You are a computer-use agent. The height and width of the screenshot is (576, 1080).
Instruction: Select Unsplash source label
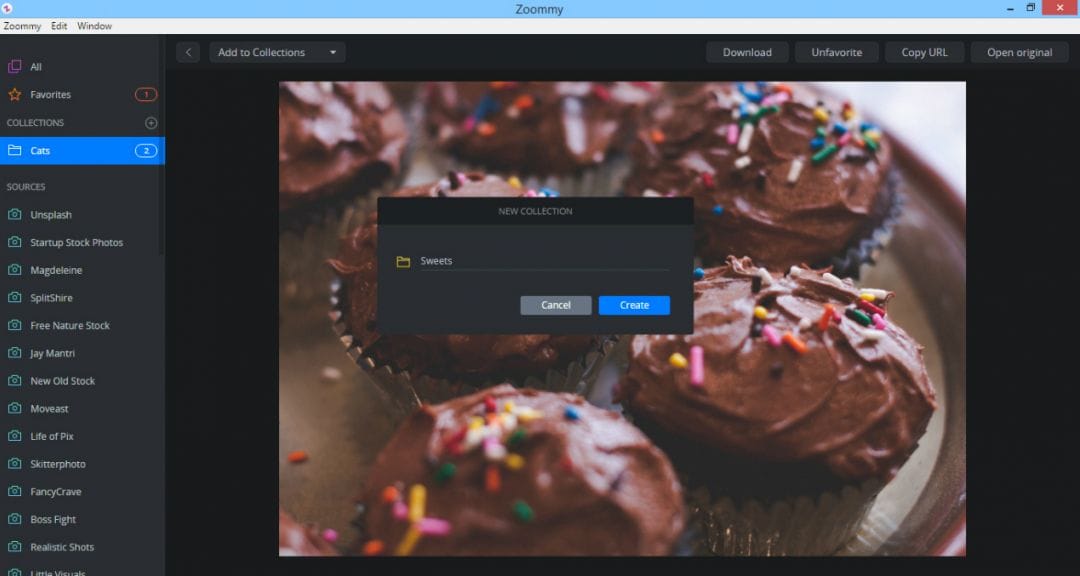pos(51,214)
